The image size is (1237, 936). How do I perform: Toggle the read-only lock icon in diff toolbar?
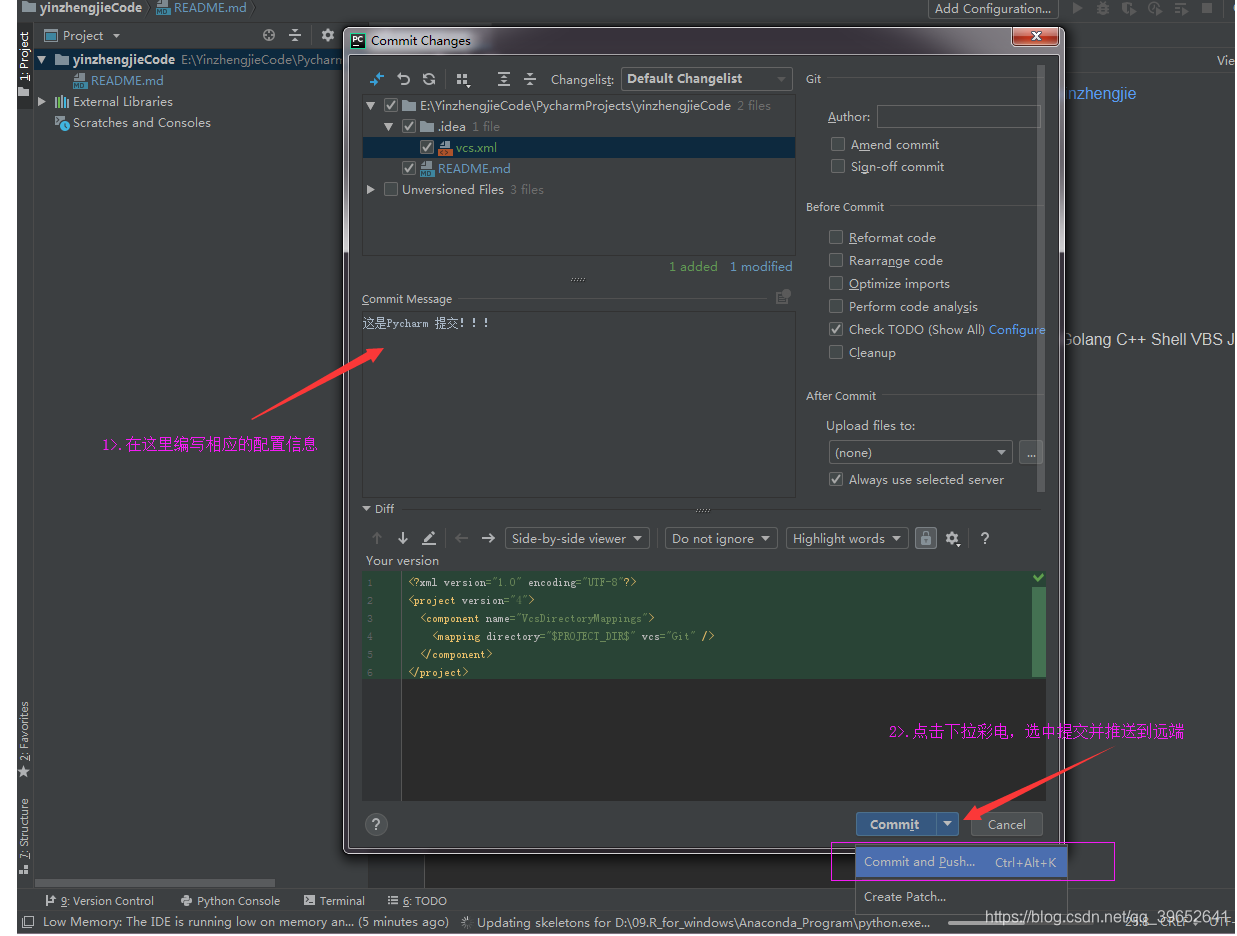[925, 538]
